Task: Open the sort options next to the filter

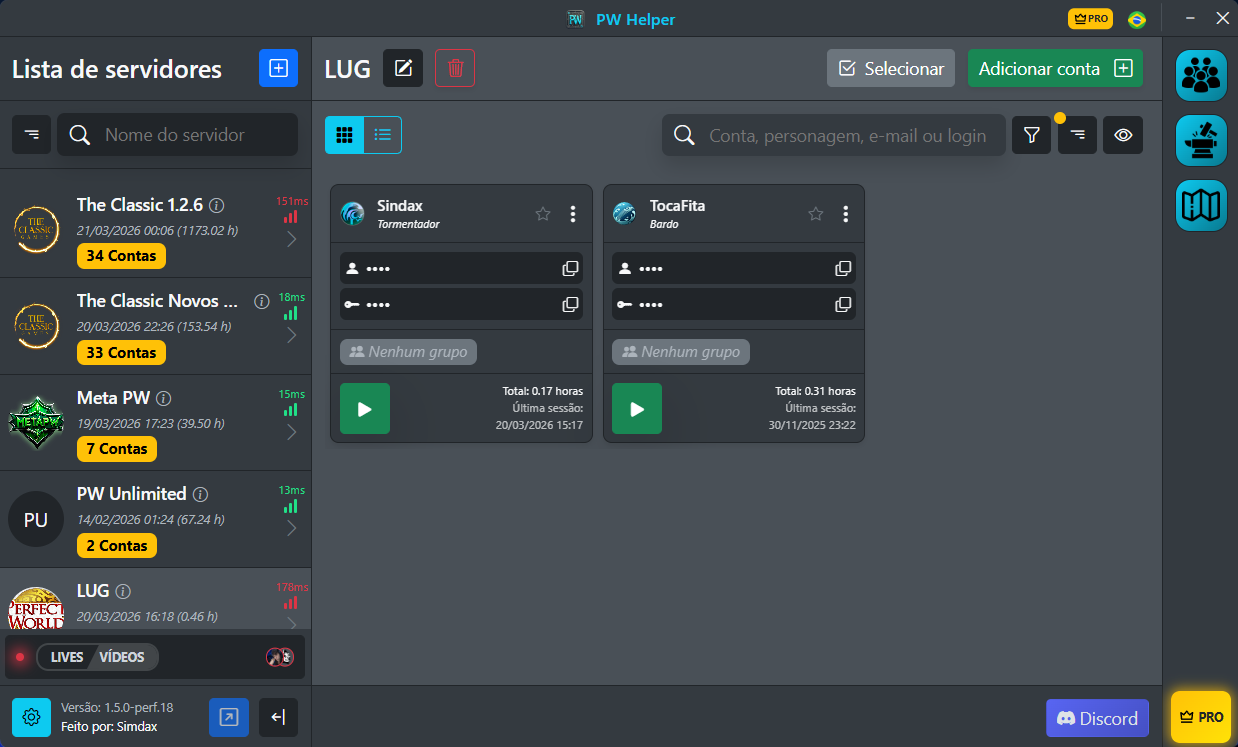Action: click(1076, 134)
